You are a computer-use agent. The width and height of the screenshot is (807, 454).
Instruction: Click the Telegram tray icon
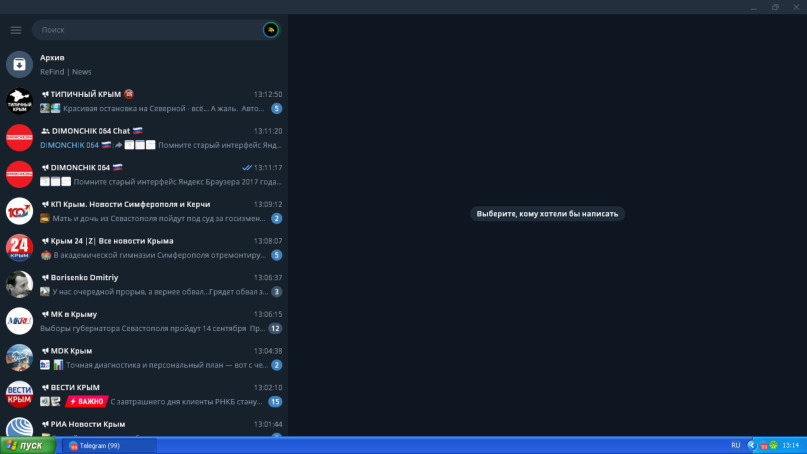pyautogui.click(x=764, y=446)
